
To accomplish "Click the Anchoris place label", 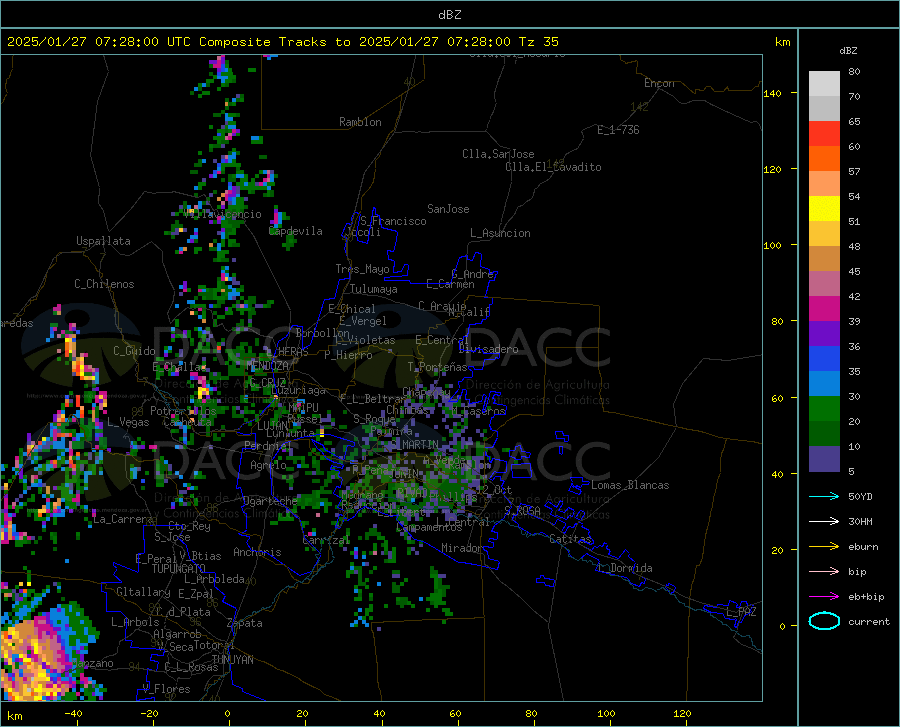I will [x=257, y=553].
